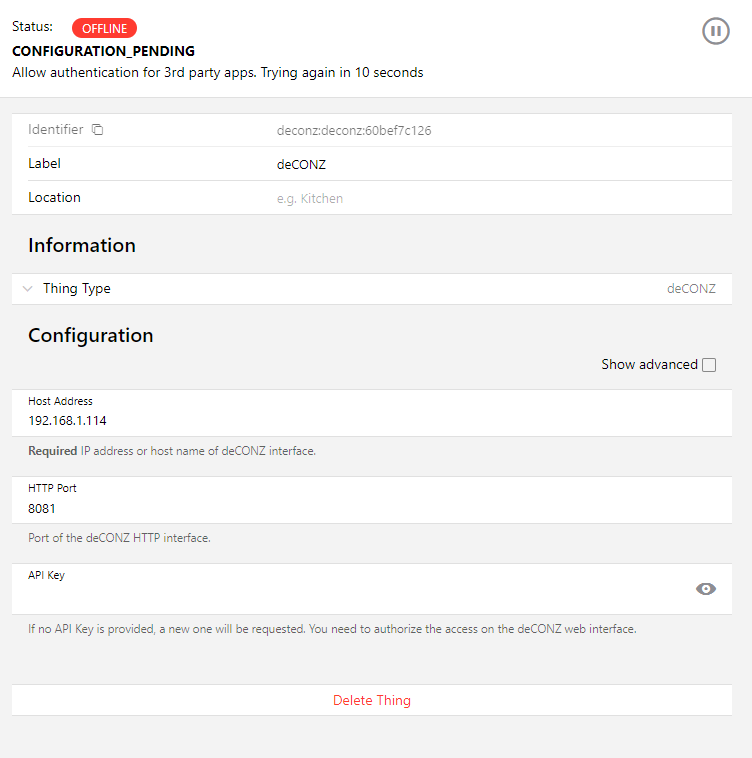
Task: Click the API Key help description
Action: pos(331,630)
